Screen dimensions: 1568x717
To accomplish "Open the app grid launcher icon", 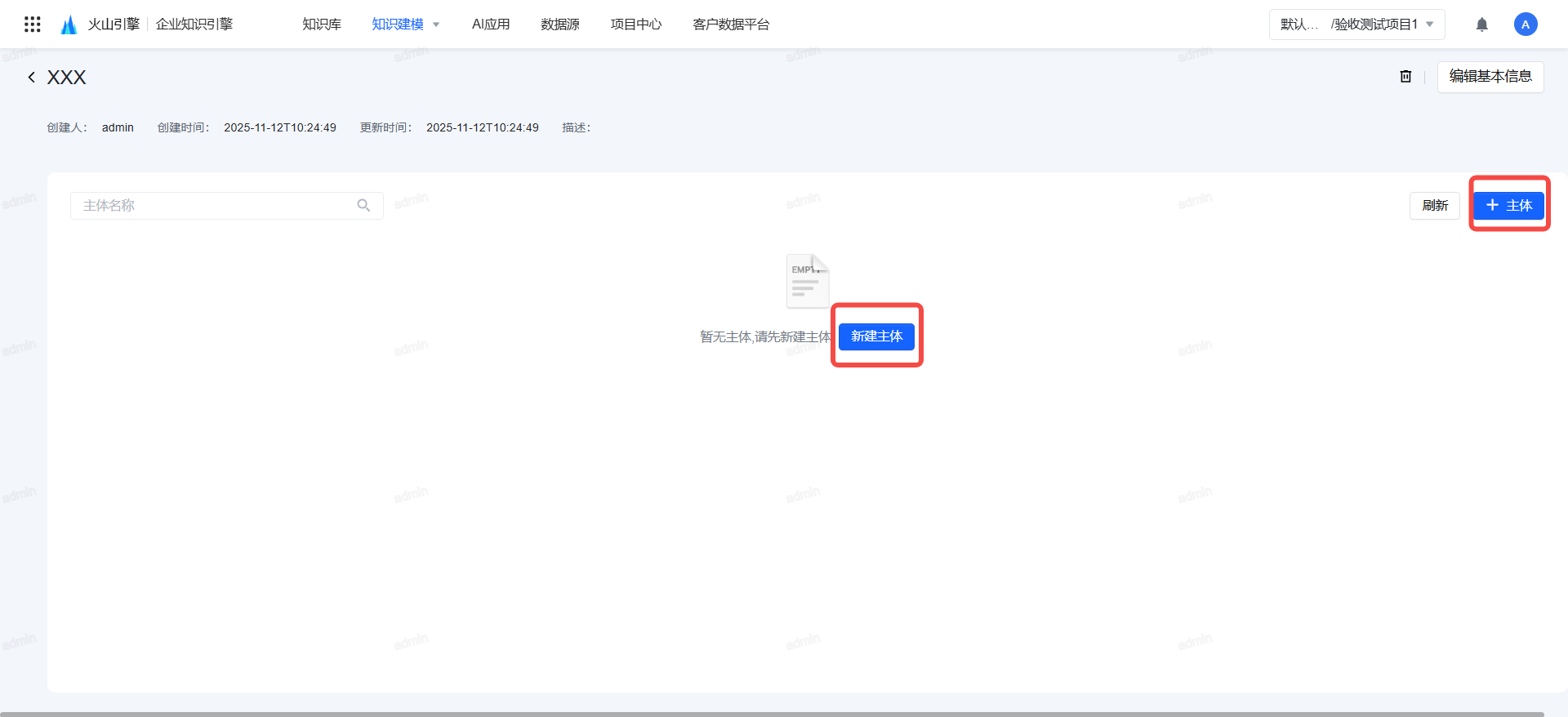I will pos(33,24).
